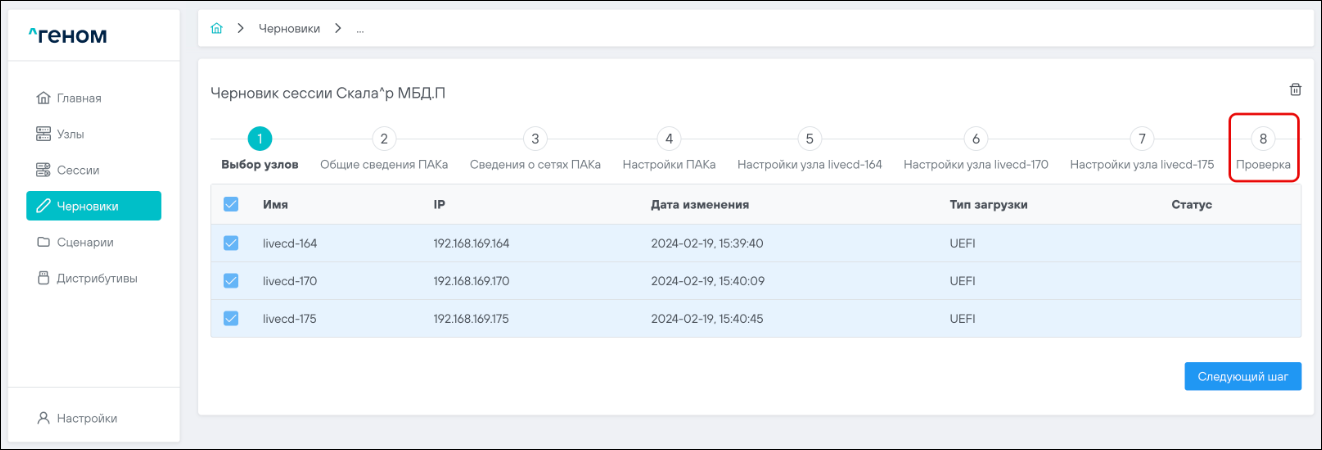Open Дистрибутивы in sidebar
The width and height of the screenshot is (1322, 450).
pyautogui.click(x=96, y=278)
